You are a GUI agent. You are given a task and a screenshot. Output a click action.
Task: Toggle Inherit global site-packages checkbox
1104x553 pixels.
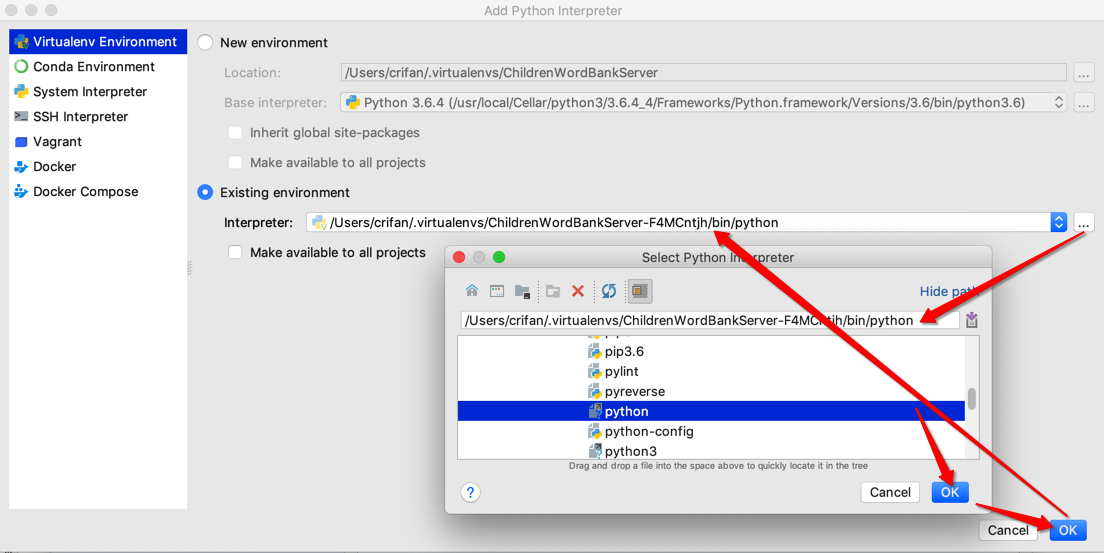pyautogui.click(x=235, y=132)
